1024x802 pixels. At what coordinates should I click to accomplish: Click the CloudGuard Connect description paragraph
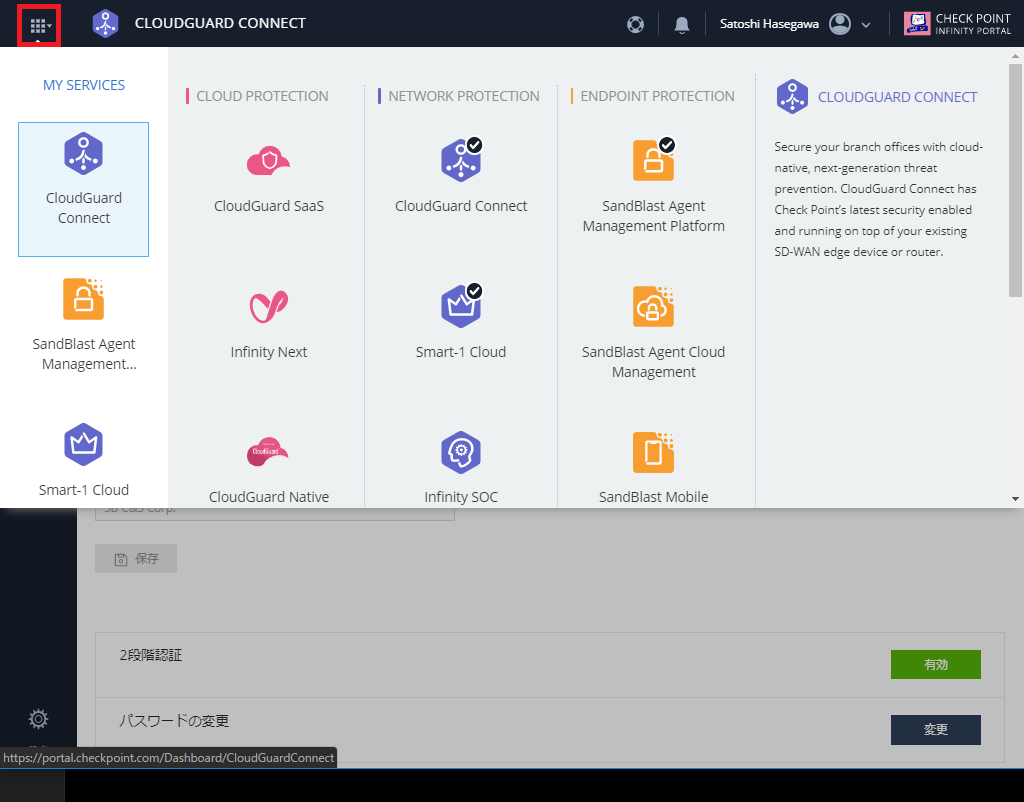(x=878, y=199)
